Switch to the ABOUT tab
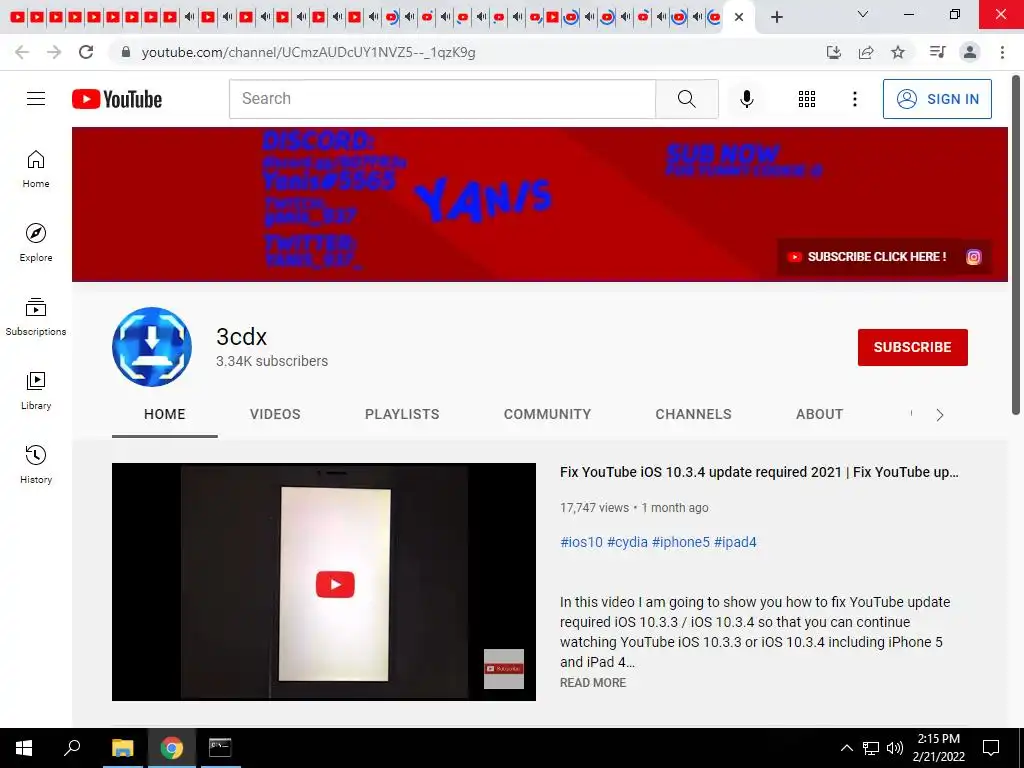 [x=819, y=414]
